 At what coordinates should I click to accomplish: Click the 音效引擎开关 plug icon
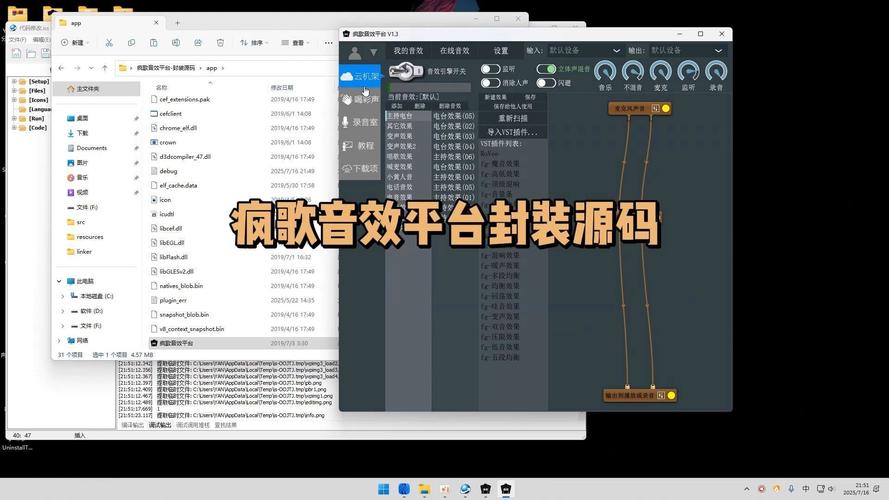click(404, 71)
